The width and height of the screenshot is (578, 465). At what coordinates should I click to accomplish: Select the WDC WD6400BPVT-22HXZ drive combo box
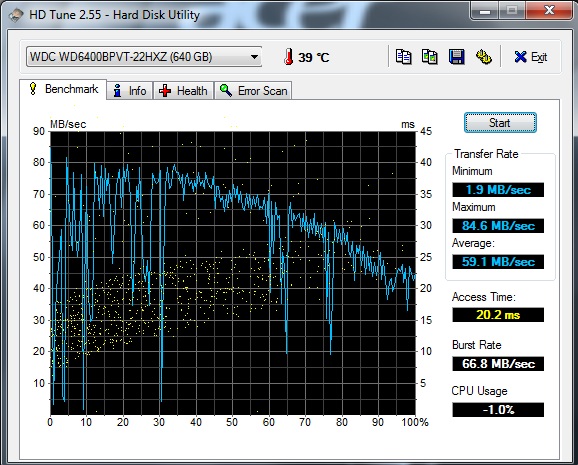point(144,57)
